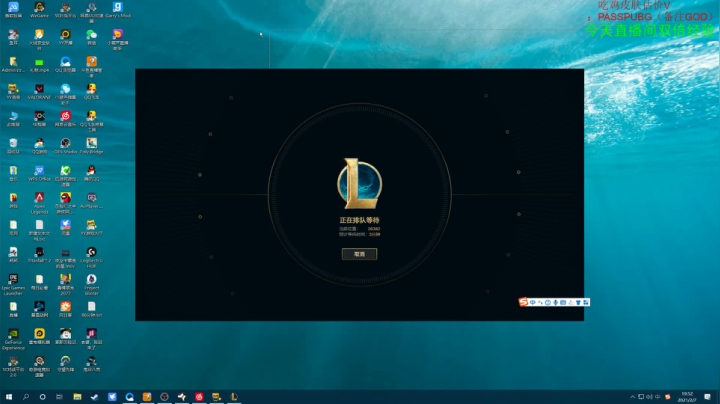Open the red NetEase Cloud Music desktop icon
This screenshot has height=404, width=720.
pos(65,118)
